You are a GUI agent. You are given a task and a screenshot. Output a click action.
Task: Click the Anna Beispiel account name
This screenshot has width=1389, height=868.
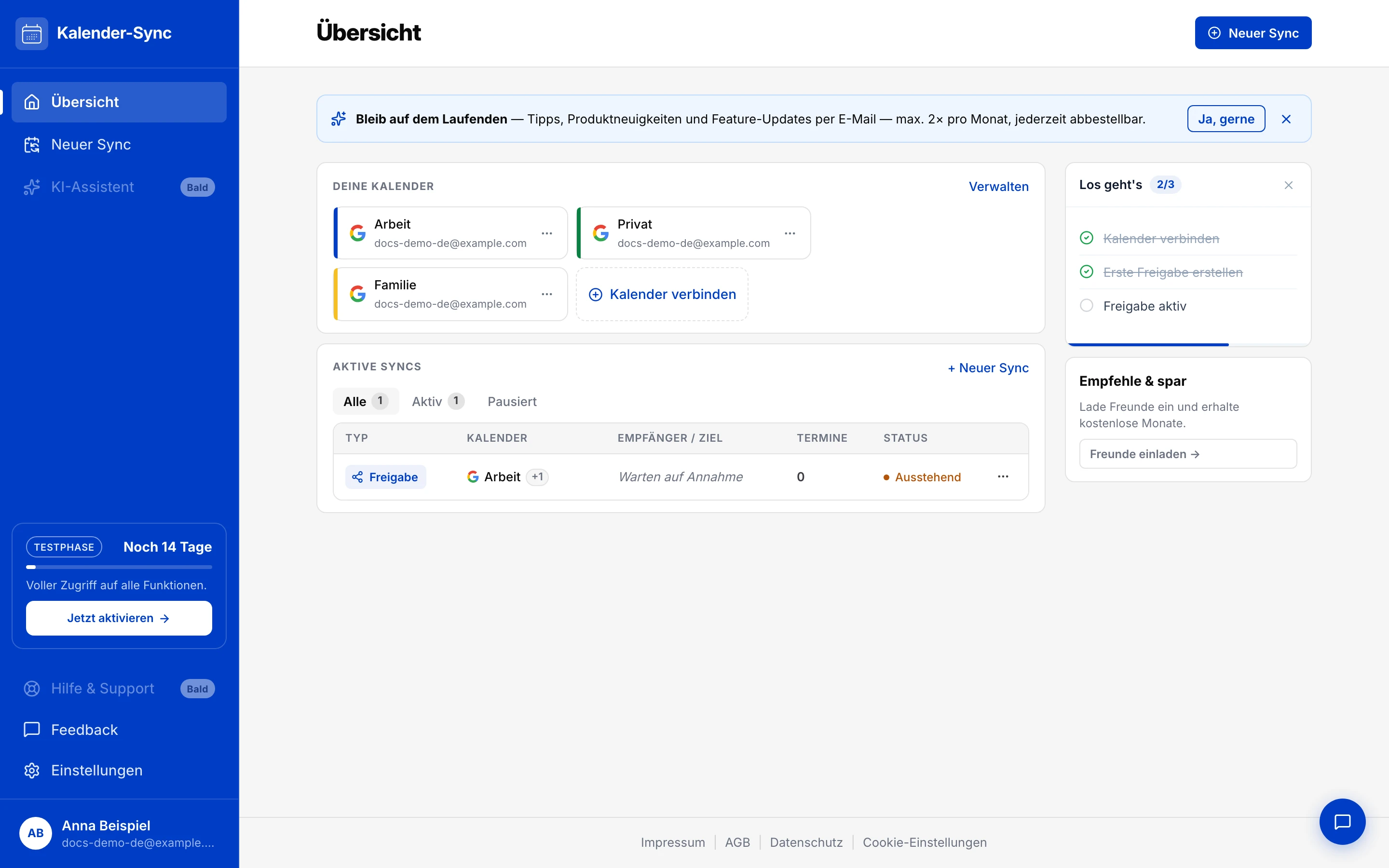click(x=106, y=826)
